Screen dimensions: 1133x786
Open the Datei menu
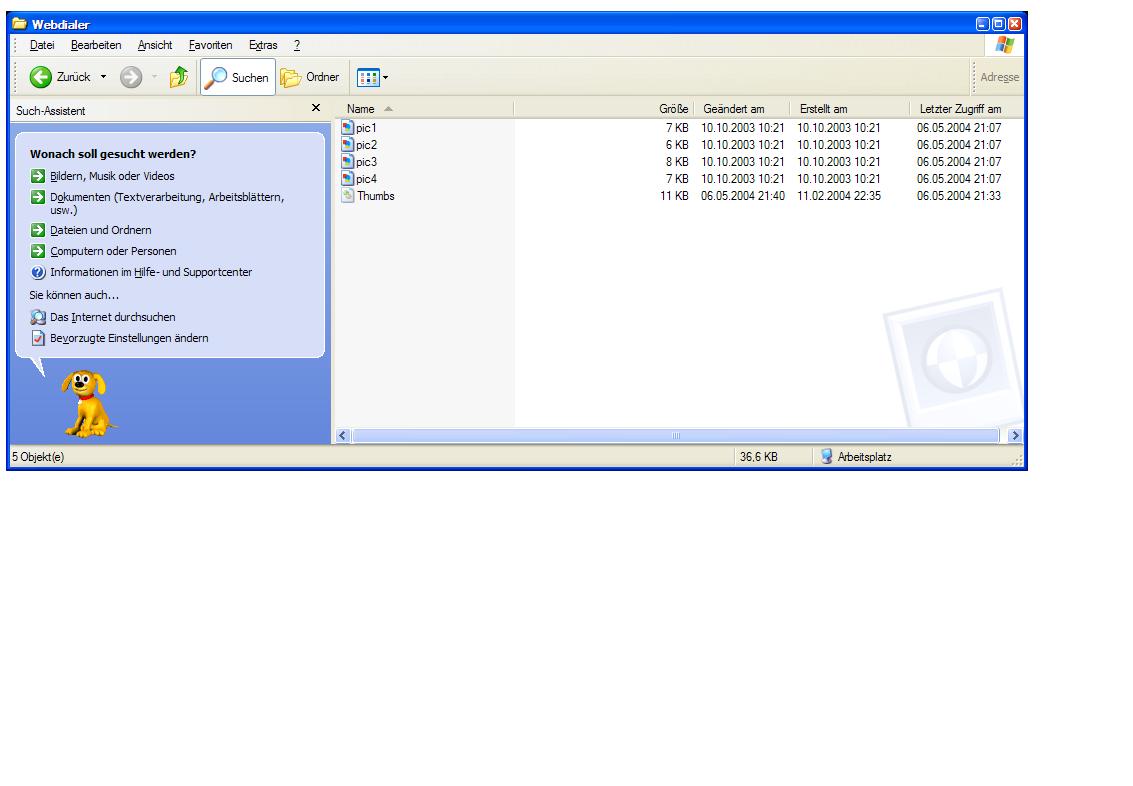pos(42,45)
